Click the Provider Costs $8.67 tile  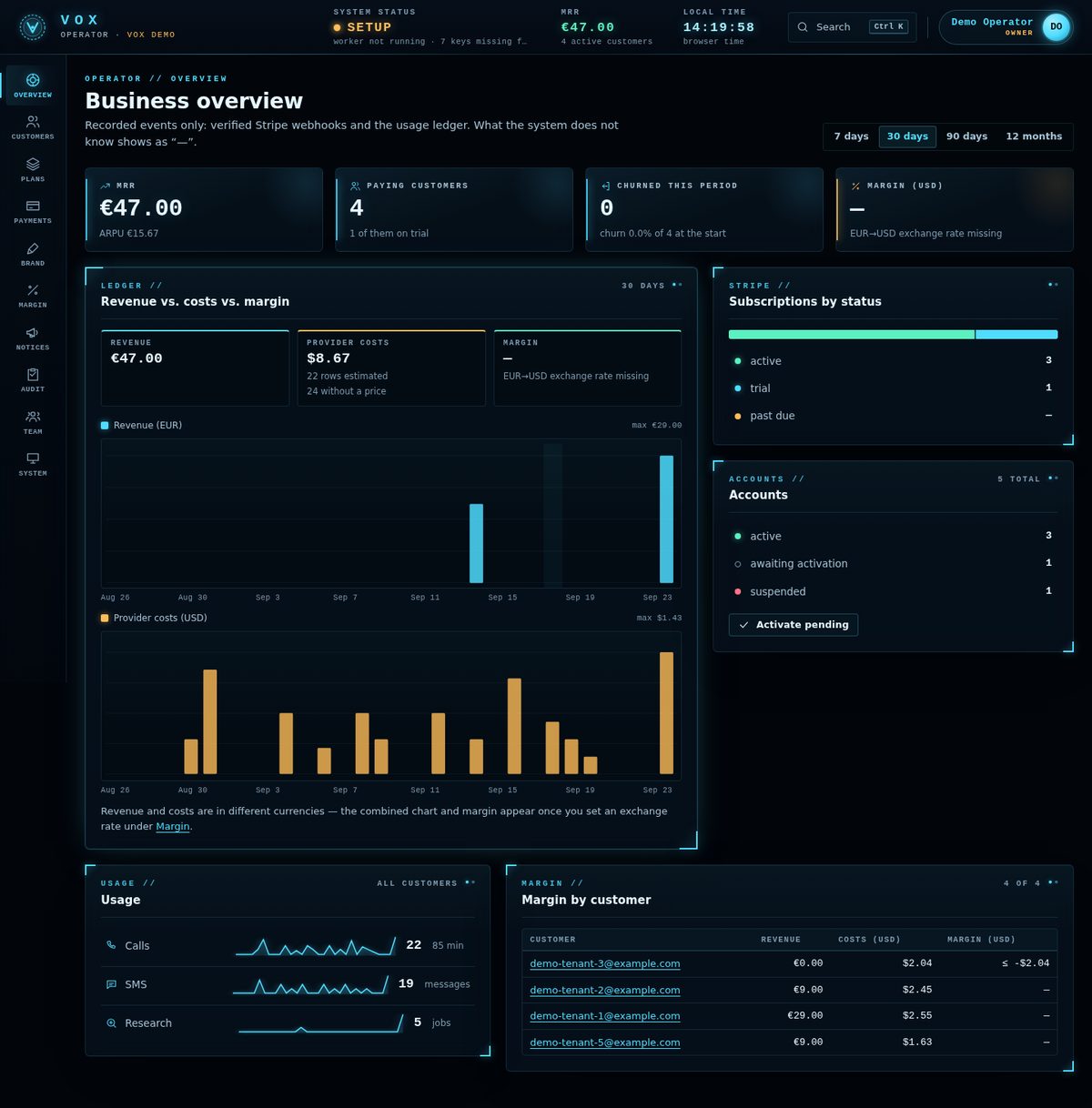[x=391, y=368]
